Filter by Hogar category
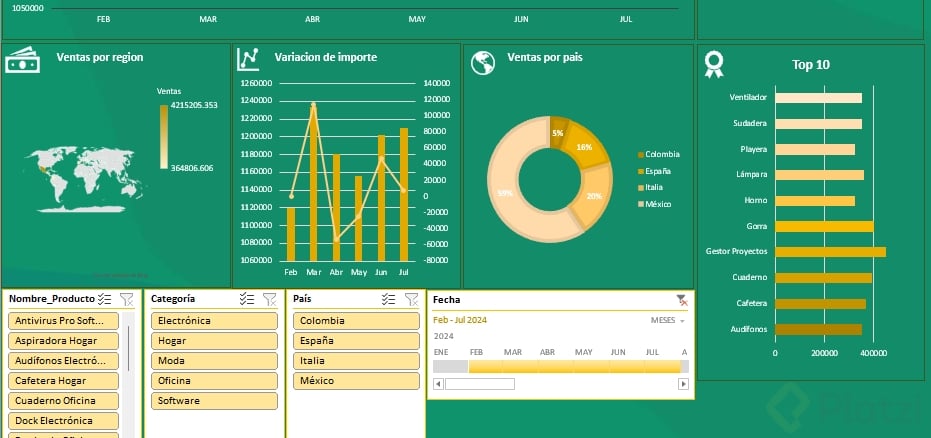 click(x=214, y=341)
